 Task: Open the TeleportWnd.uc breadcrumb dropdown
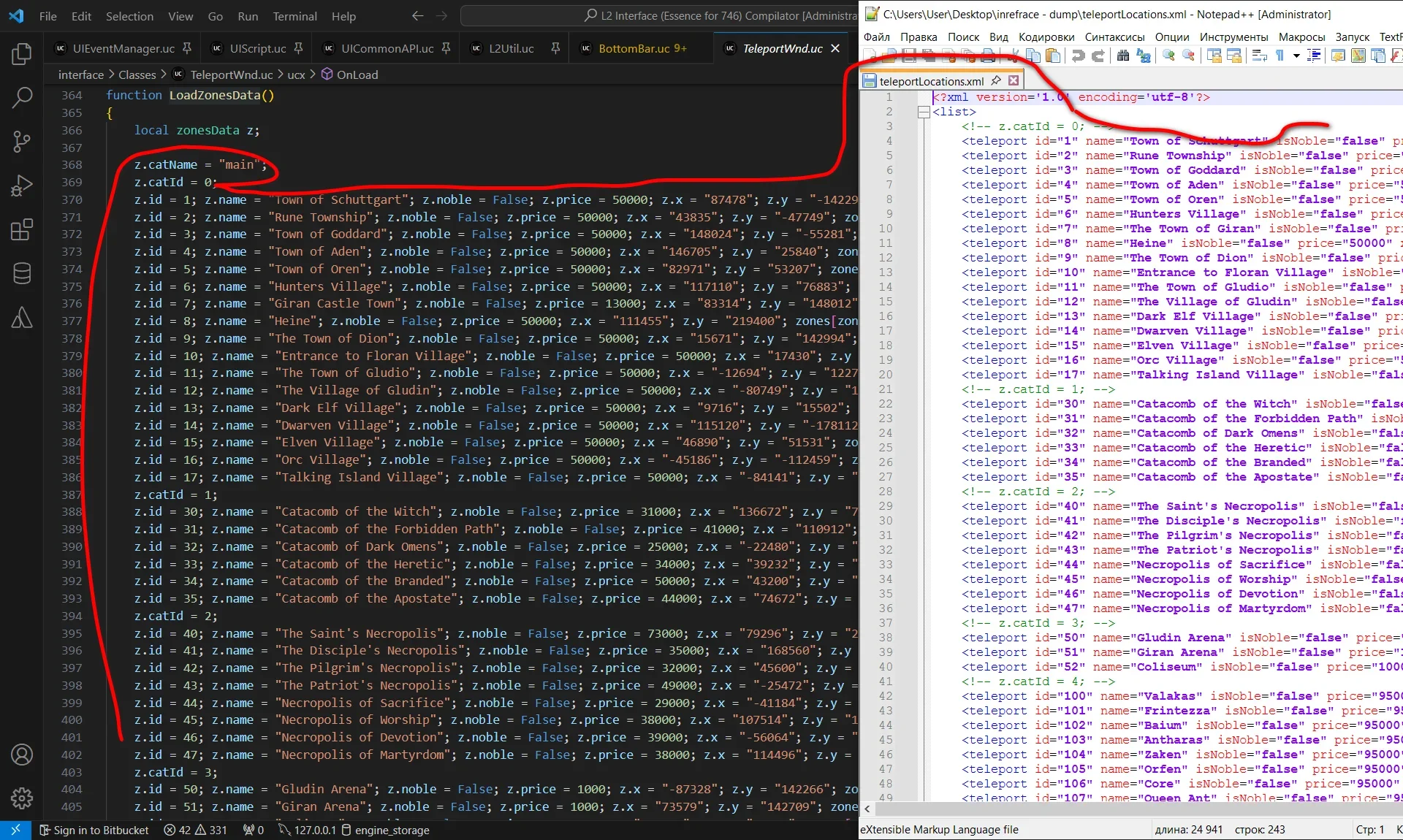pyautogui.click(x=223, y=75)
